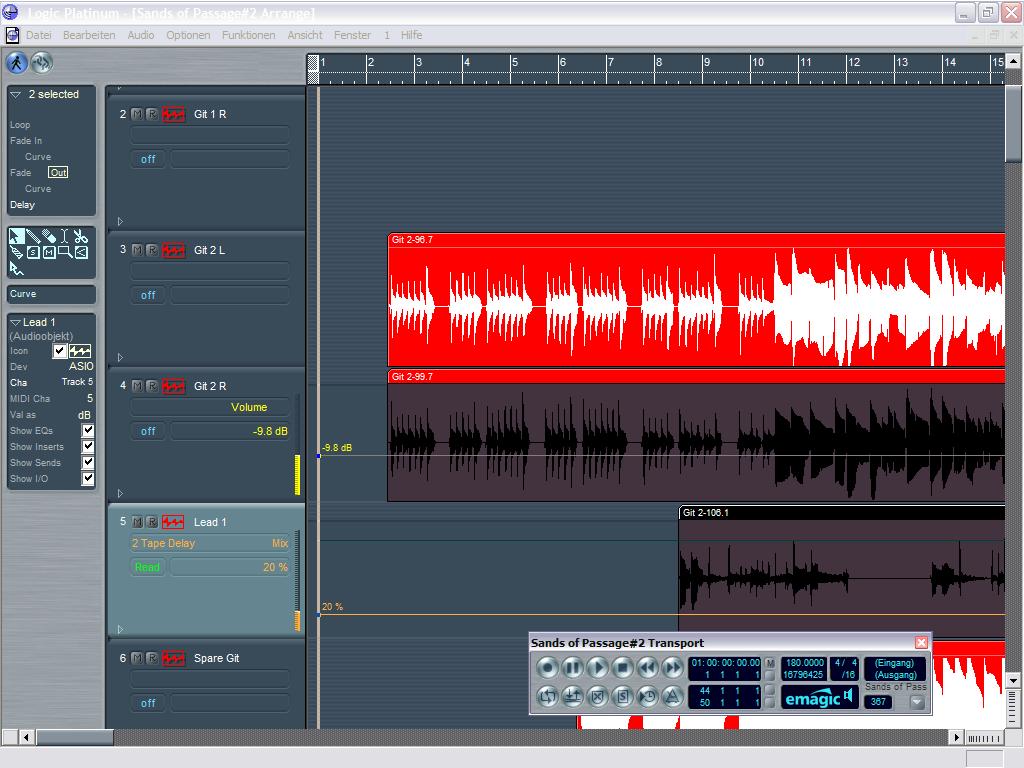Toggle the Show EQs checkbox

(x=88, y=430)
